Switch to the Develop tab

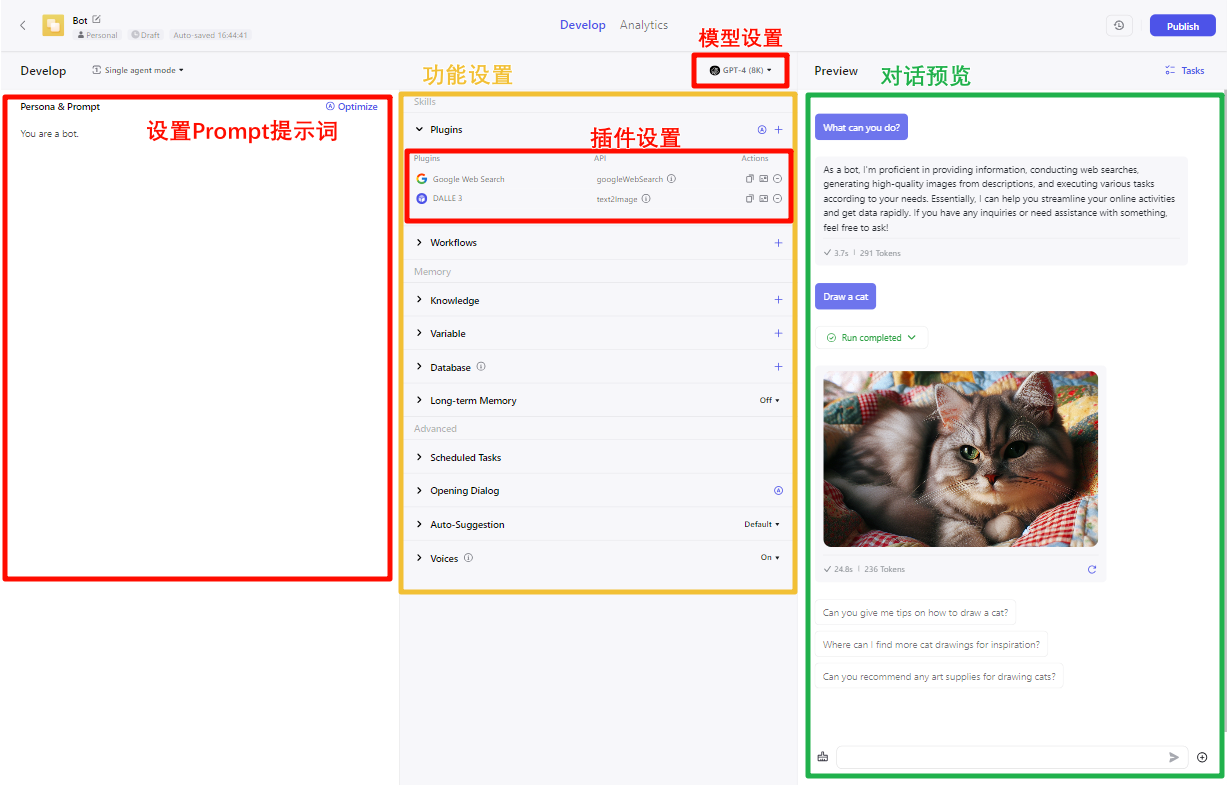582,25
